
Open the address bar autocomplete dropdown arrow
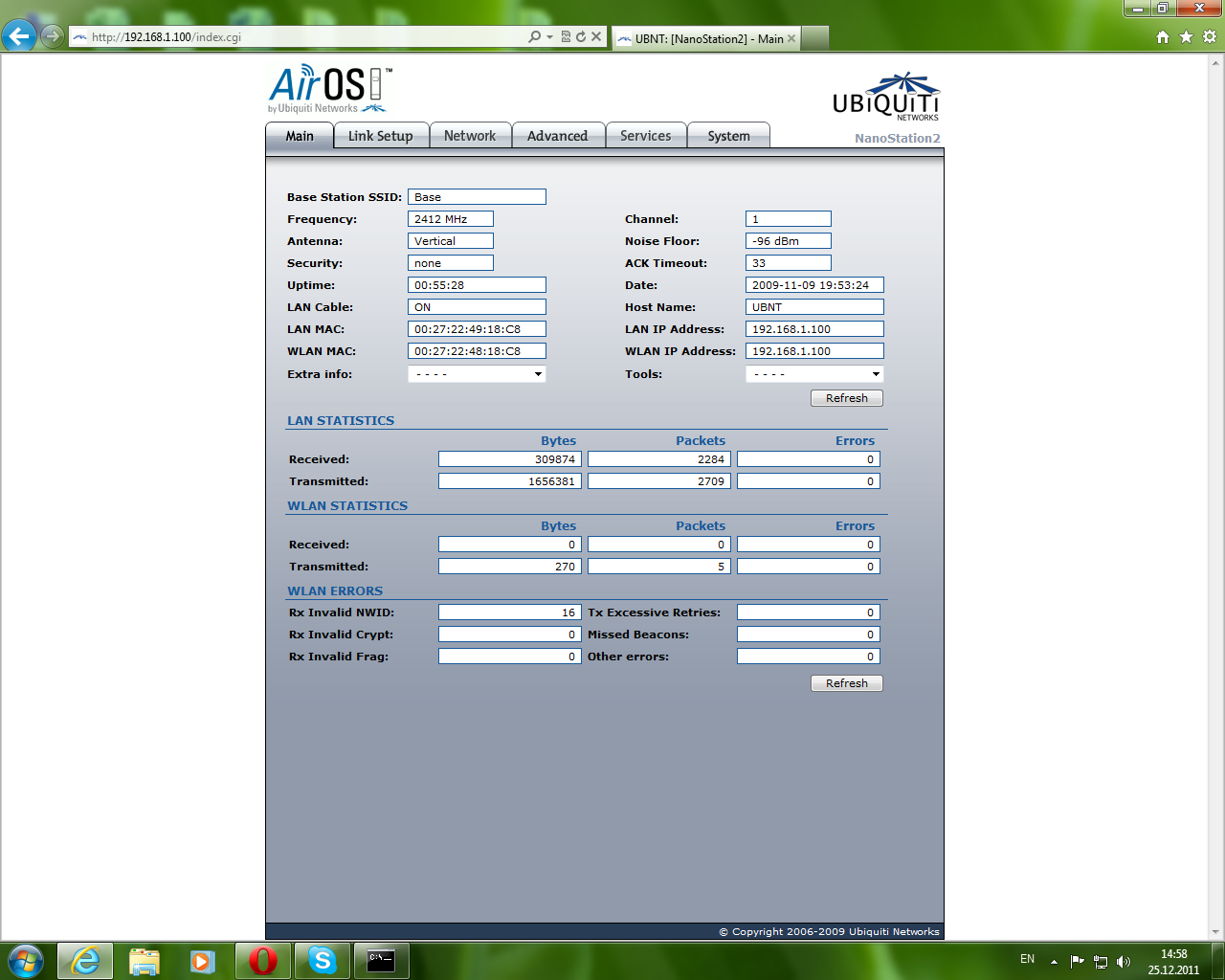click(549, 36)
